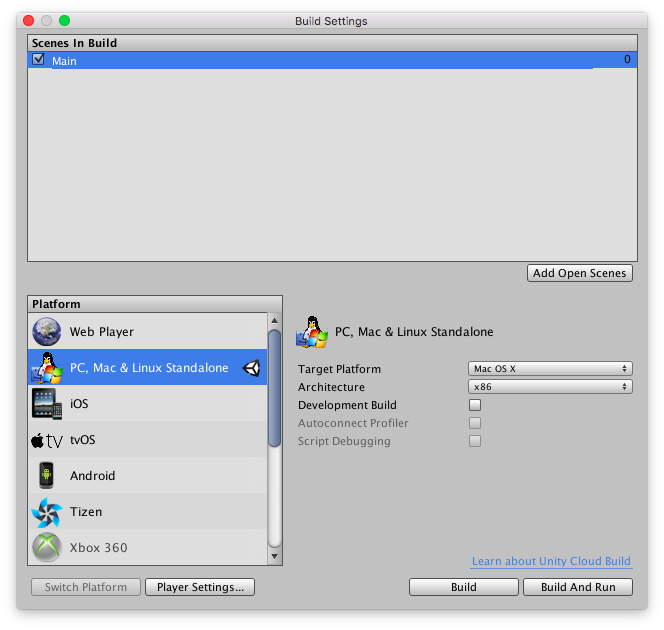Click the Apple TV tvOS icon
This screenshot has width=664, height=630.
pyautogui.click(x=47, y=440)
